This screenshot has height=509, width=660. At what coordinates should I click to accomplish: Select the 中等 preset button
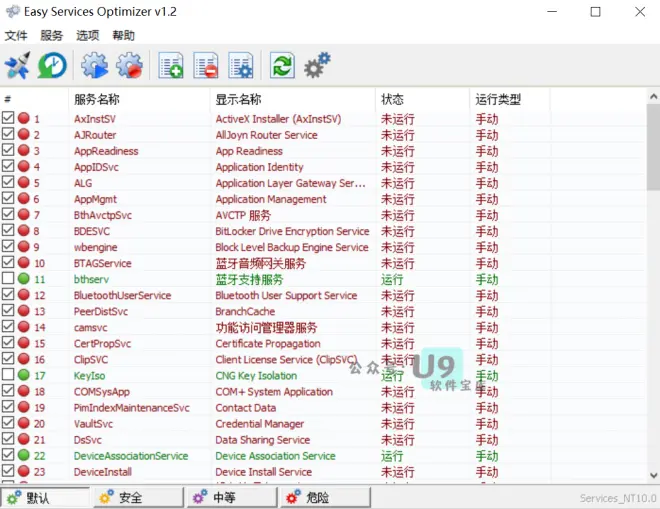(232, 498)
